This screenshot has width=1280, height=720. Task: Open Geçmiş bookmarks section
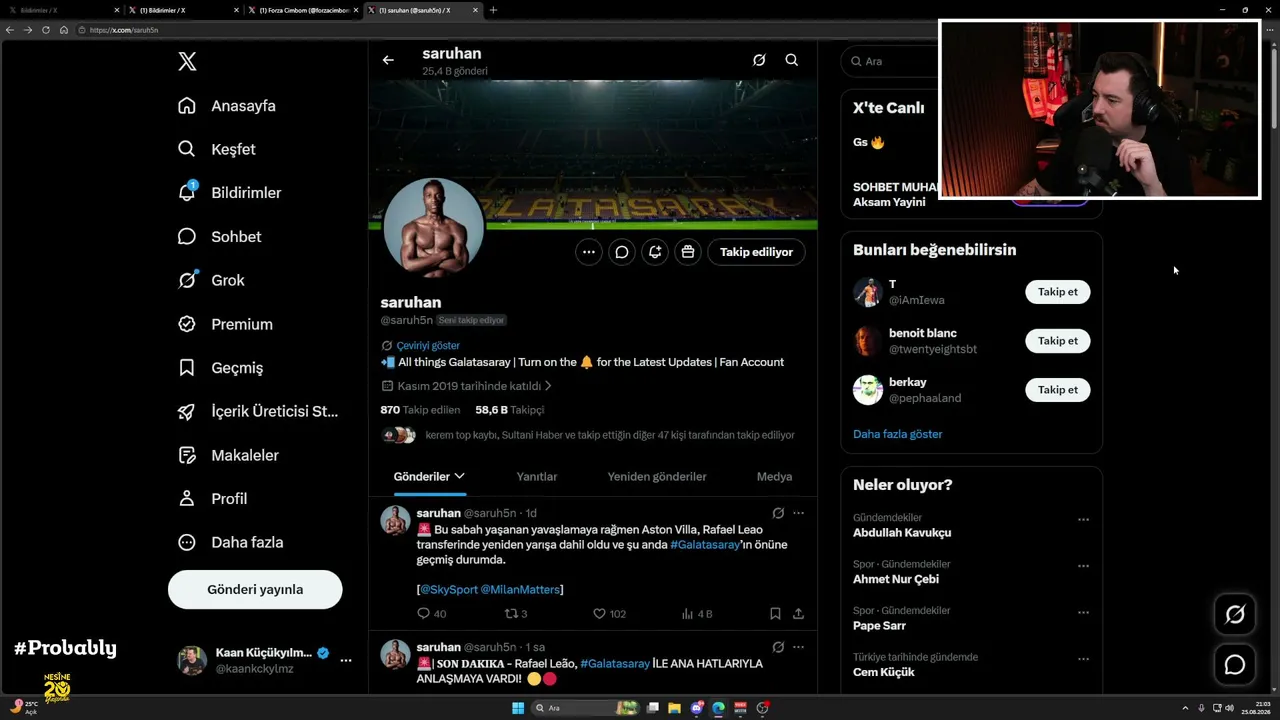pos(220,368)
